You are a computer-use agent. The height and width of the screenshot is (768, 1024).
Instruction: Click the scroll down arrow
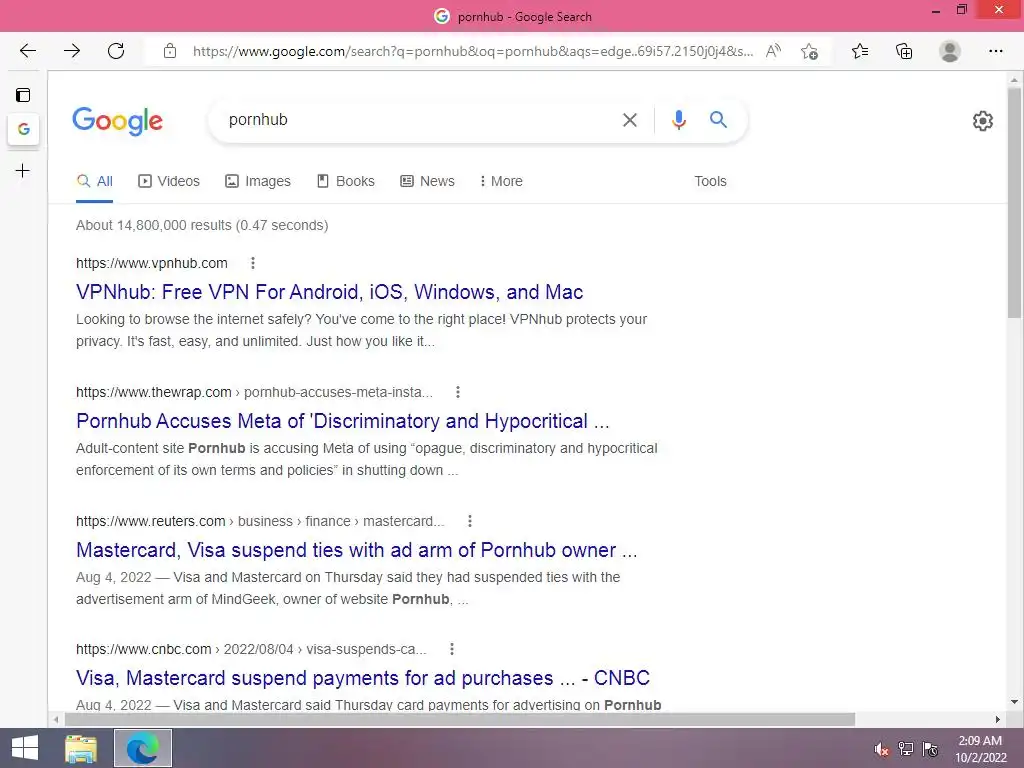coord(1014,702)
